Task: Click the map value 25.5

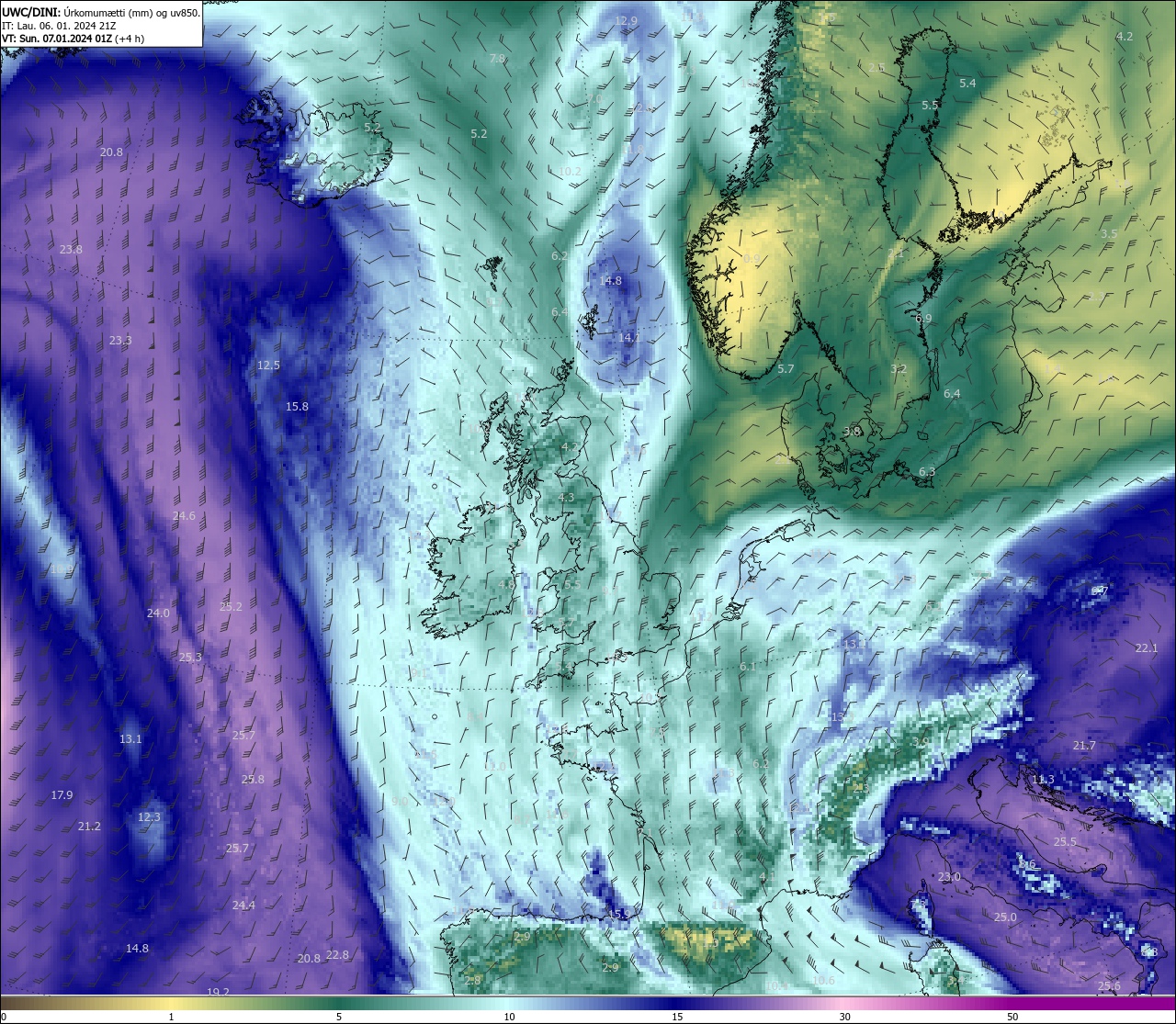Action: click(1065, 842)
